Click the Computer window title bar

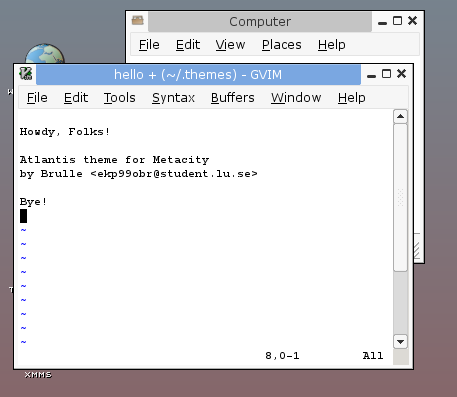pos(260,22)
